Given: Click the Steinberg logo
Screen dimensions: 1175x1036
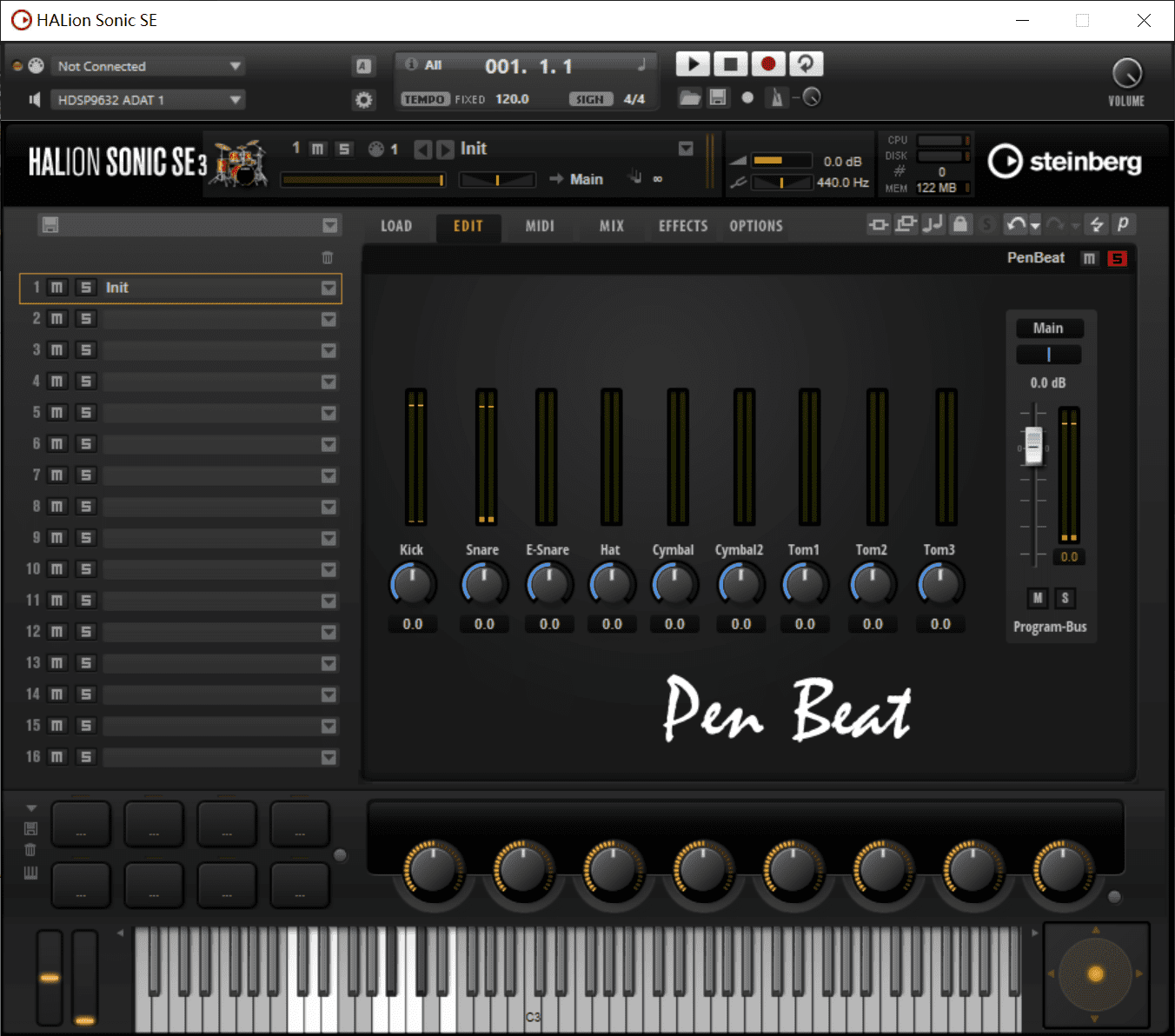Looking at the screenshot, I should [1065, 162].
